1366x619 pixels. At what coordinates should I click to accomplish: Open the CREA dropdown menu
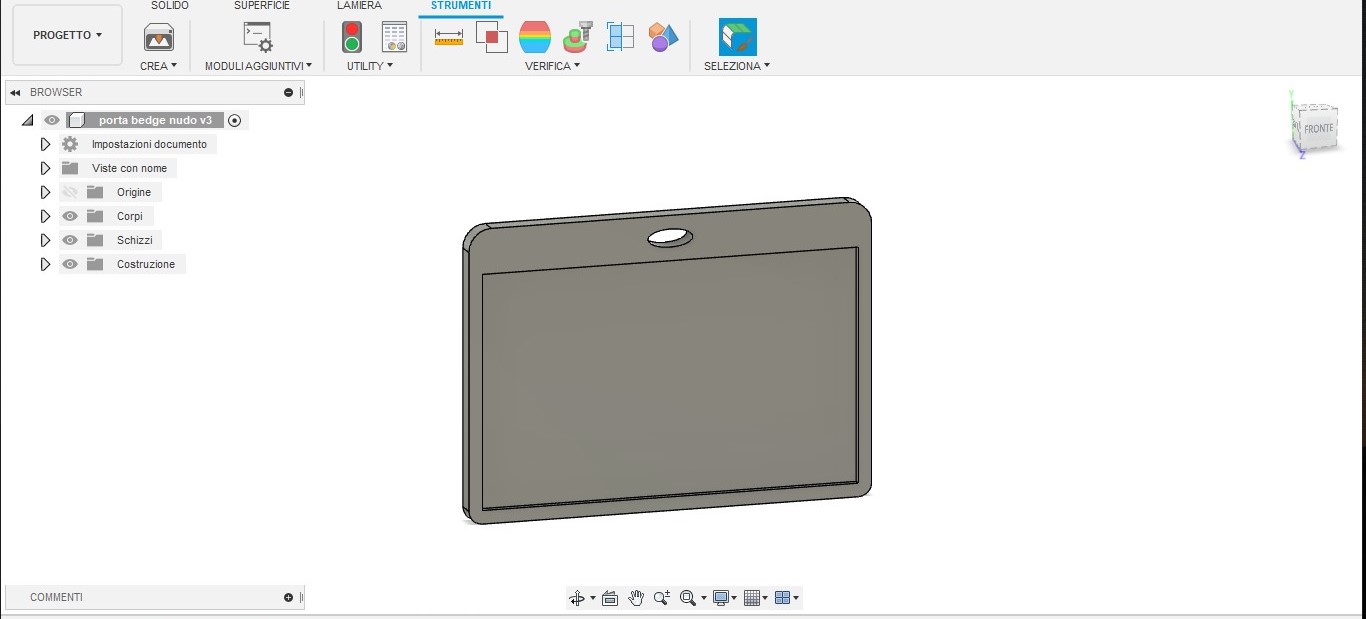(158, 66)
